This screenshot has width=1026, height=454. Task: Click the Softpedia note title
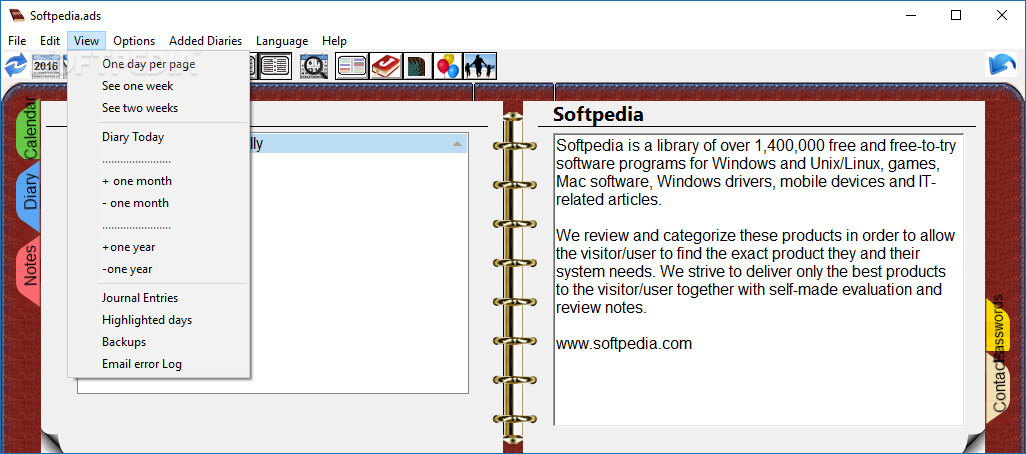[x=598, y=114]
